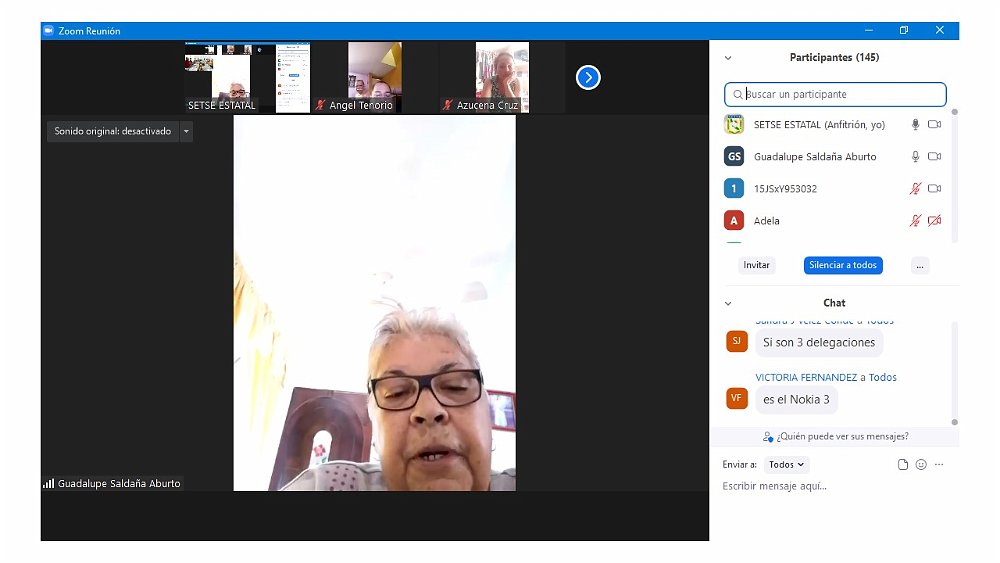1000x563 pixels.
Task: Click the SETSE ESTATAL avatar in participants list
Action: pyautogui.click(x=734, y=125)
